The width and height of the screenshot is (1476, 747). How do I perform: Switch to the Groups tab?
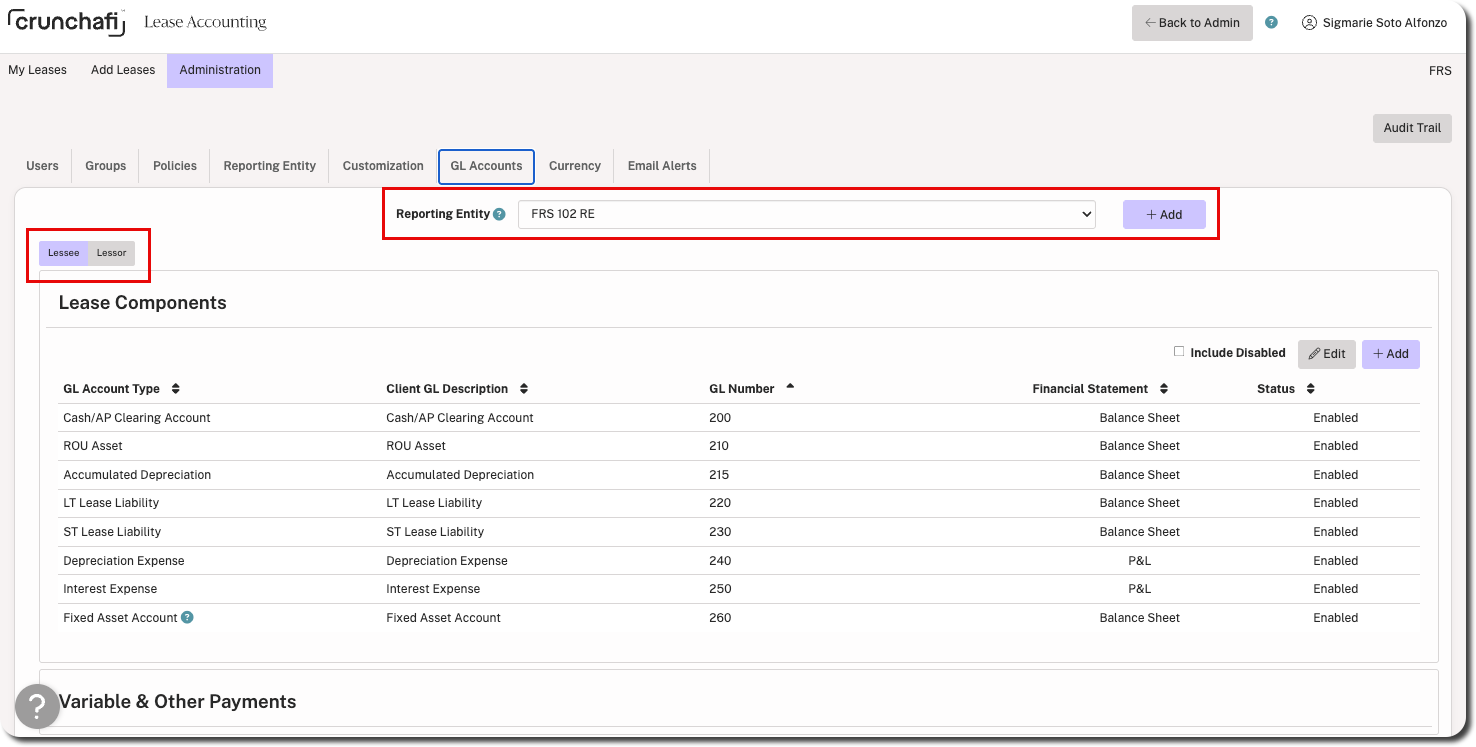pyautogui.click(x=106, y=166)
